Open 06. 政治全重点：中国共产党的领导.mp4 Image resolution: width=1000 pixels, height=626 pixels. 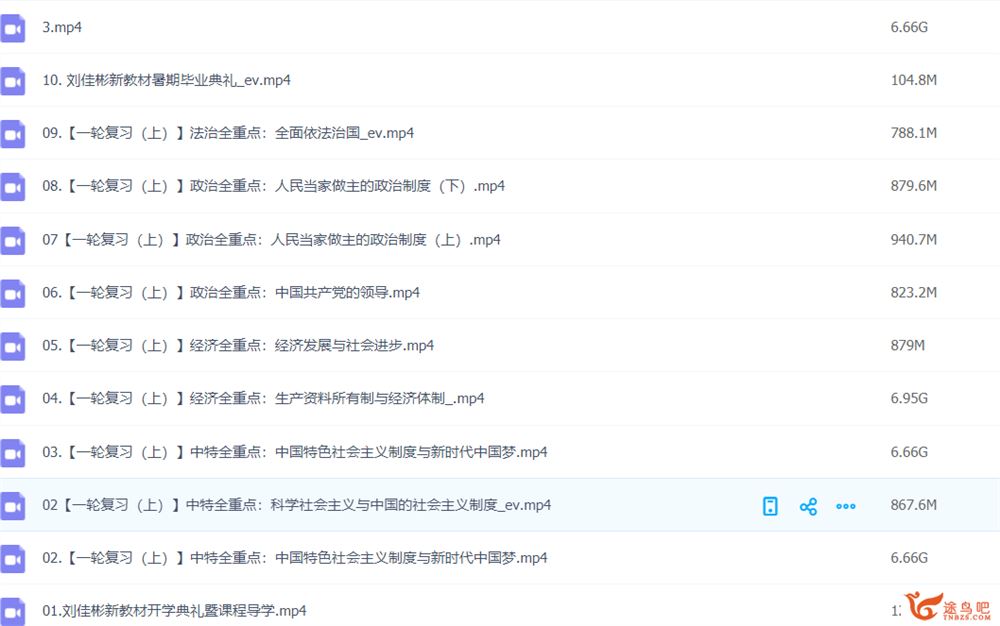click(231, 293)
